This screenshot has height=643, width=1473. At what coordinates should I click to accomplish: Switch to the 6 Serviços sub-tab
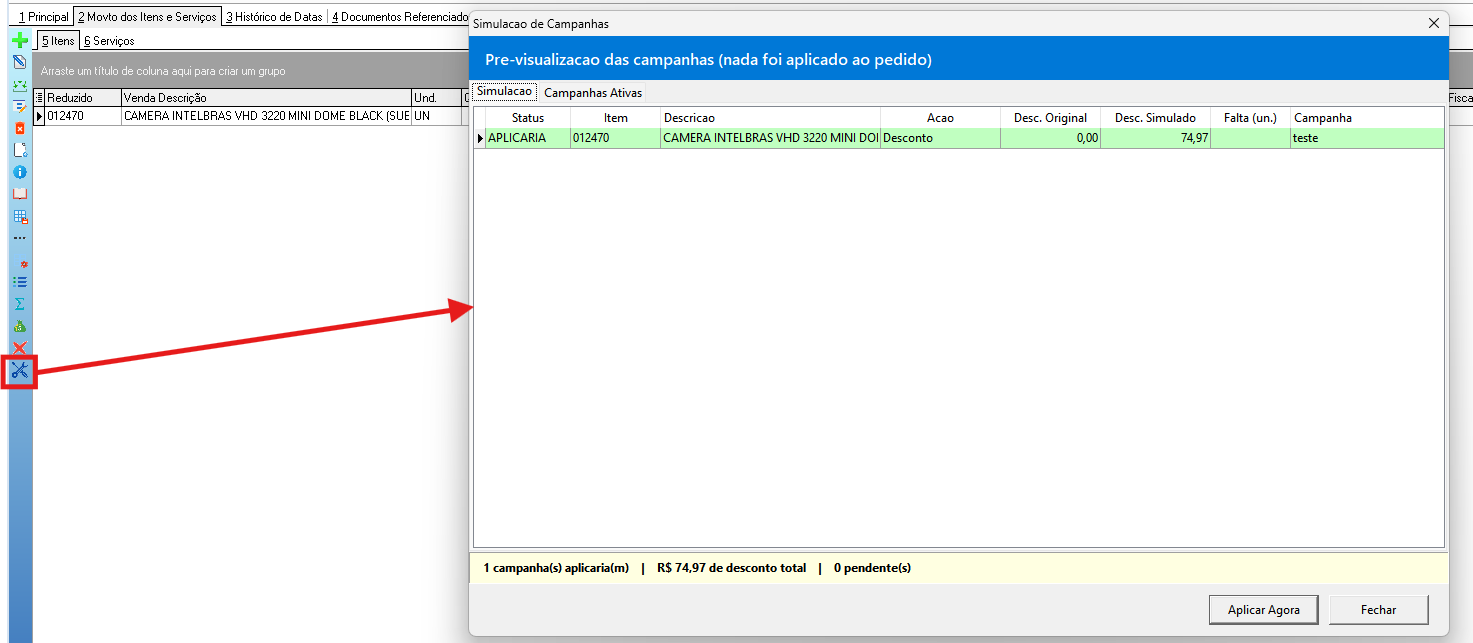[x=109, y=41]
